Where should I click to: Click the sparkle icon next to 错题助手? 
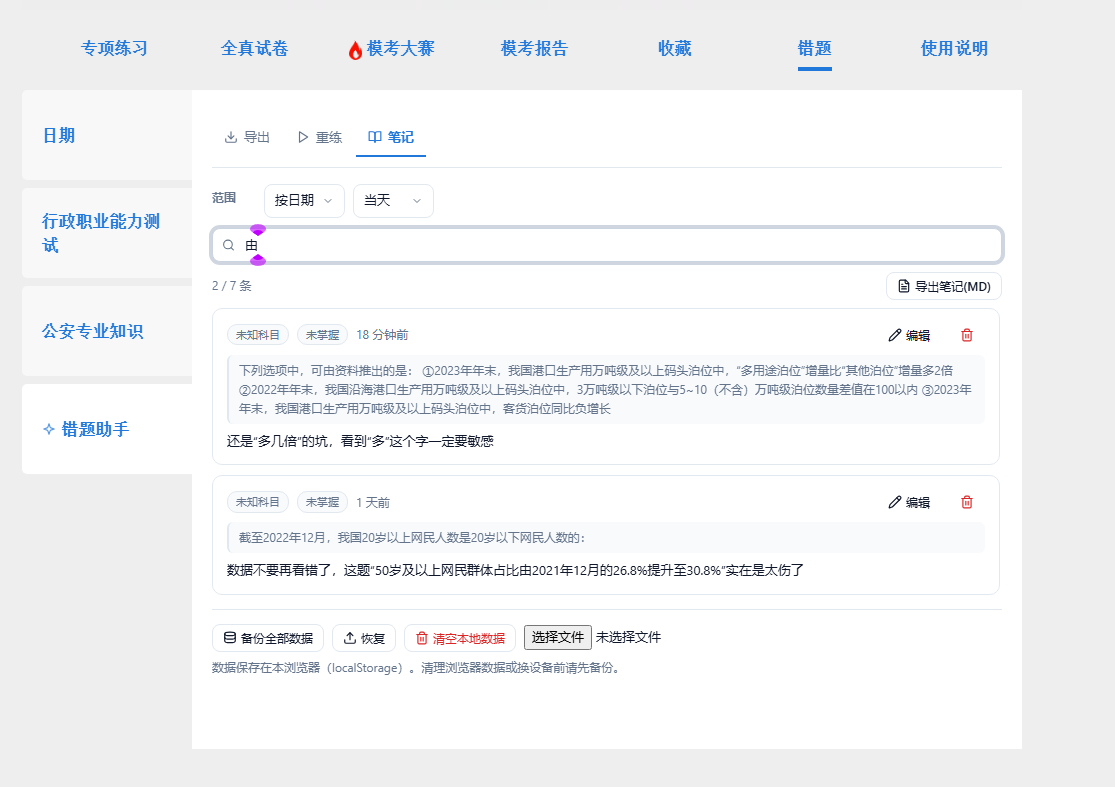[x=48, y=429]
